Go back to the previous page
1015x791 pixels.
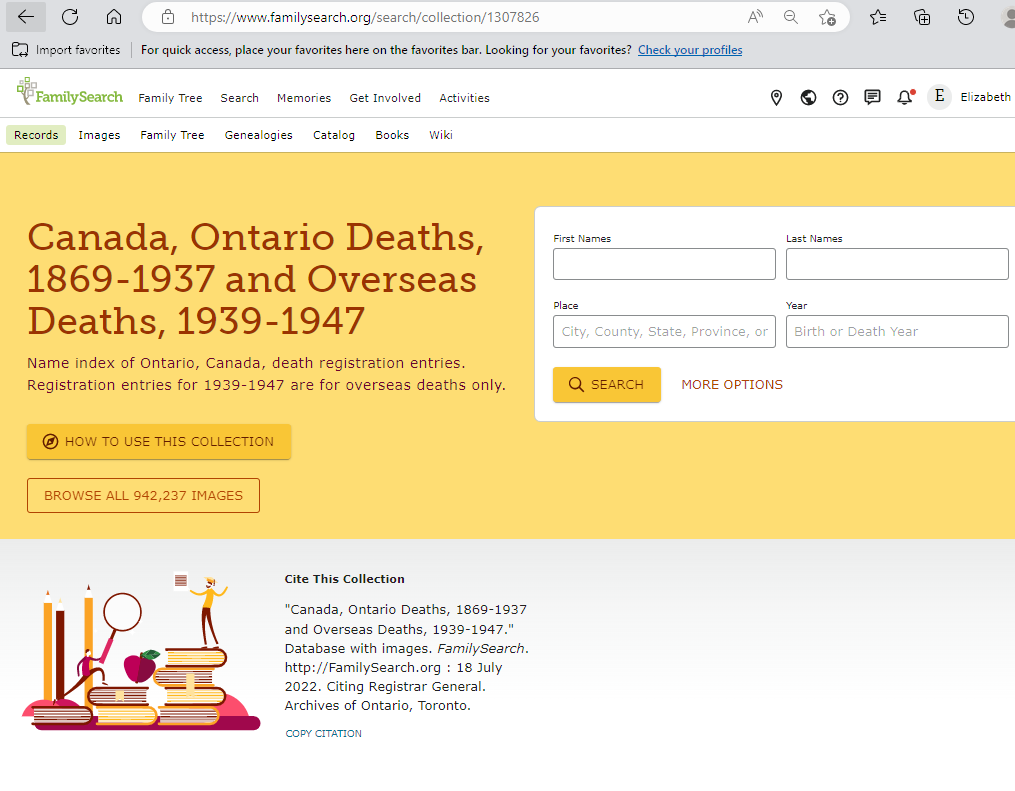26,17
